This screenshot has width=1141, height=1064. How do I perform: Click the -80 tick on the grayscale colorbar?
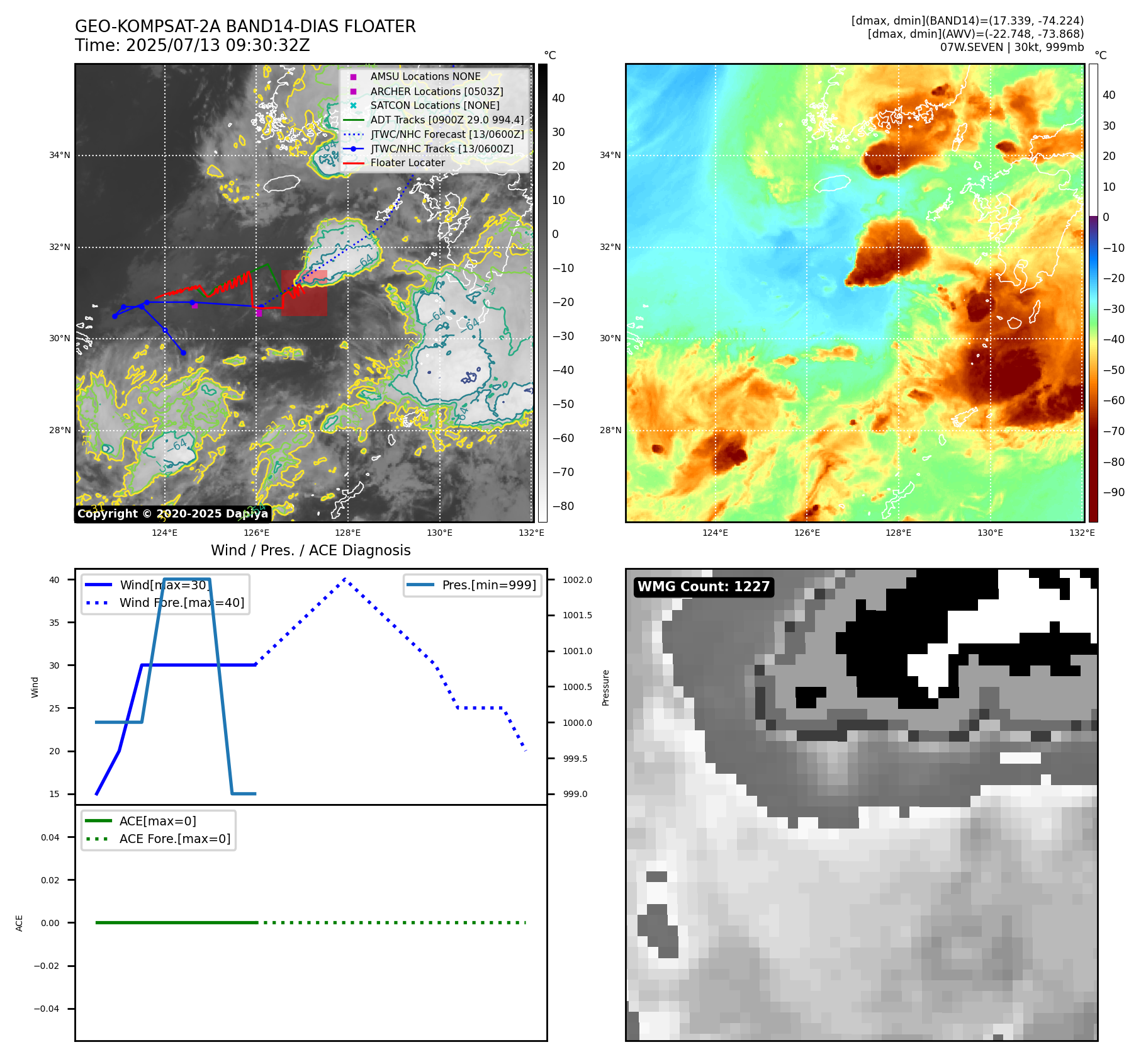(x=563, y=506)
